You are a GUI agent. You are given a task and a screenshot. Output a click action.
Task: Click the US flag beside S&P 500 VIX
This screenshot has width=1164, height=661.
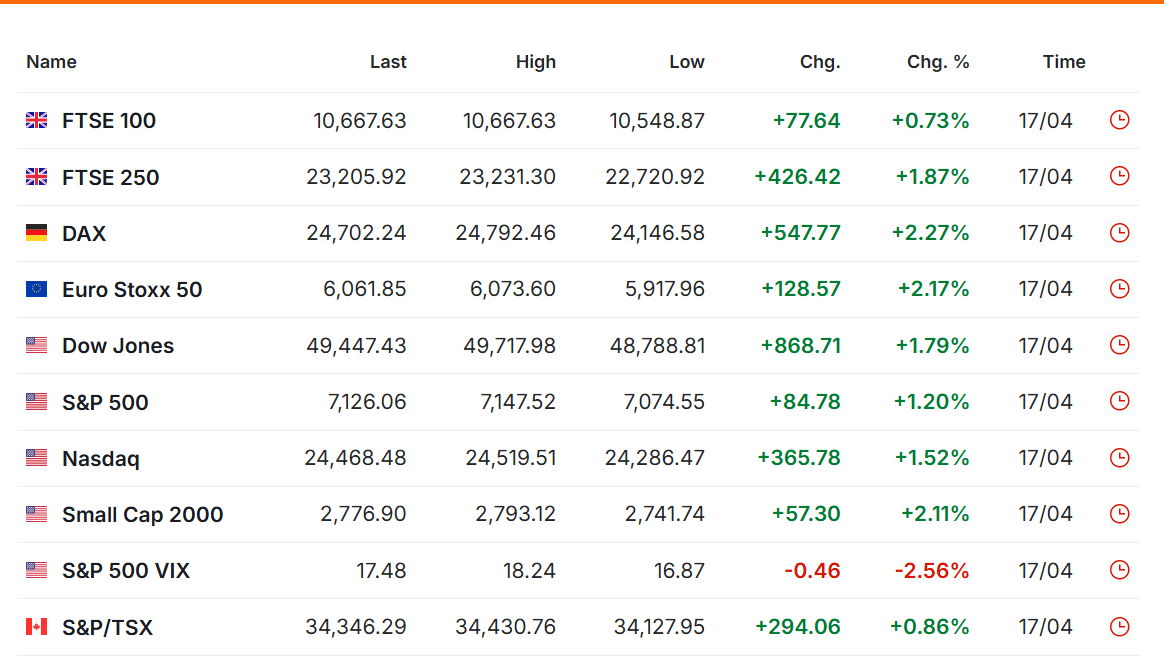pos(36,570)
